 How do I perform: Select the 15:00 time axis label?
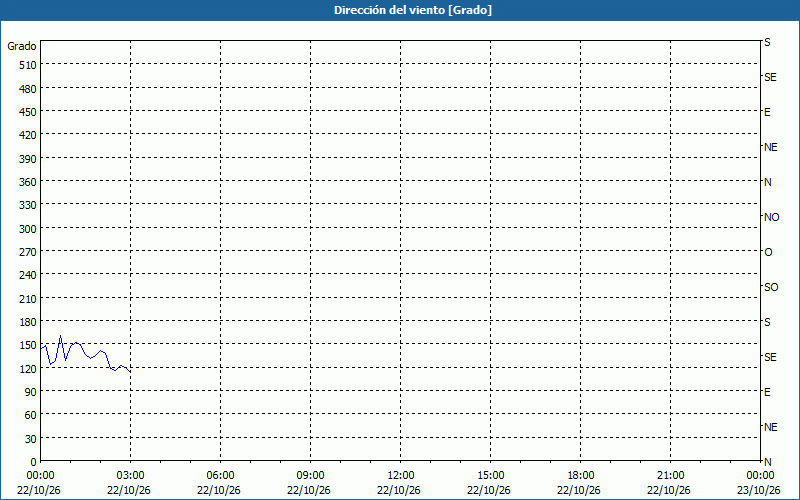(x=490, y=476)
